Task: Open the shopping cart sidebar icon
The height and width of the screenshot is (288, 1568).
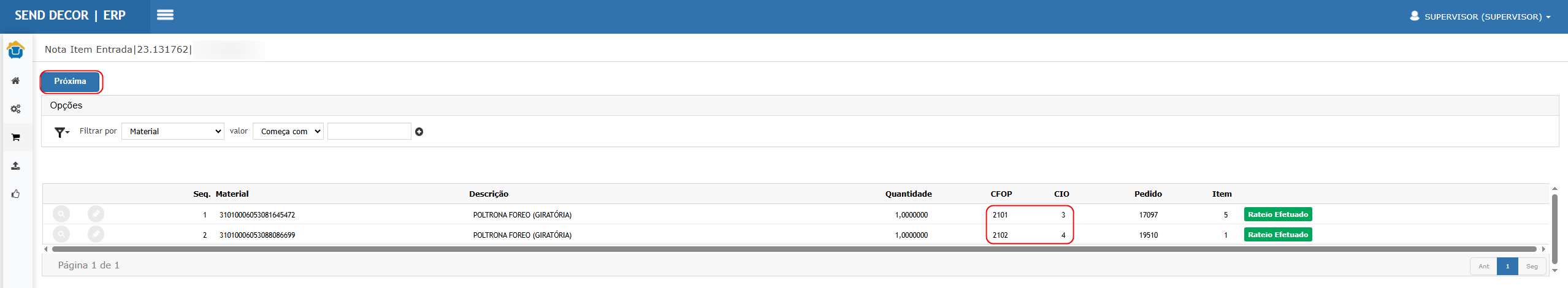Action: 16,137
